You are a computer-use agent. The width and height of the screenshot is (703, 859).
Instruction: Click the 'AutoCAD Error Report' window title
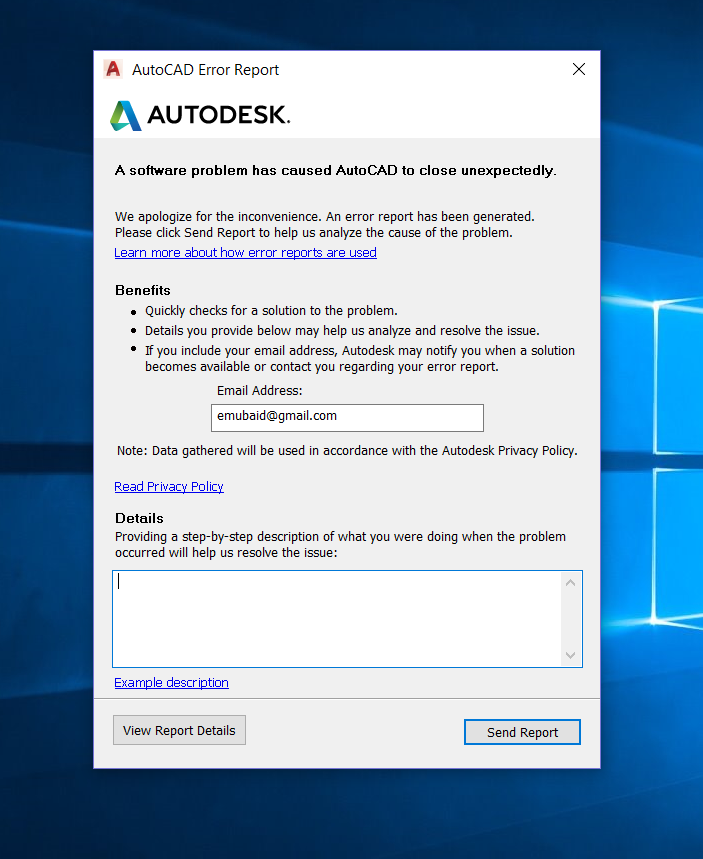tap(205, 70)
